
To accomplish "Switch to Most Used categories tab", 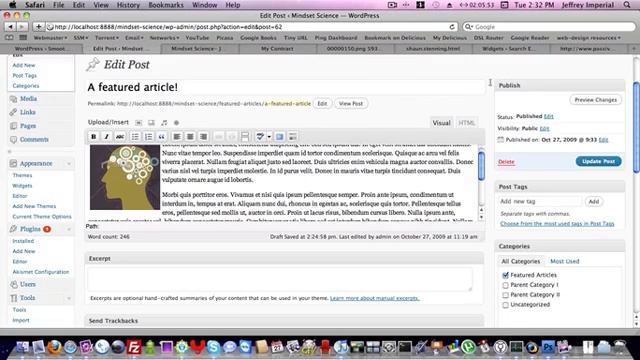I will click(x=564, y=261).
